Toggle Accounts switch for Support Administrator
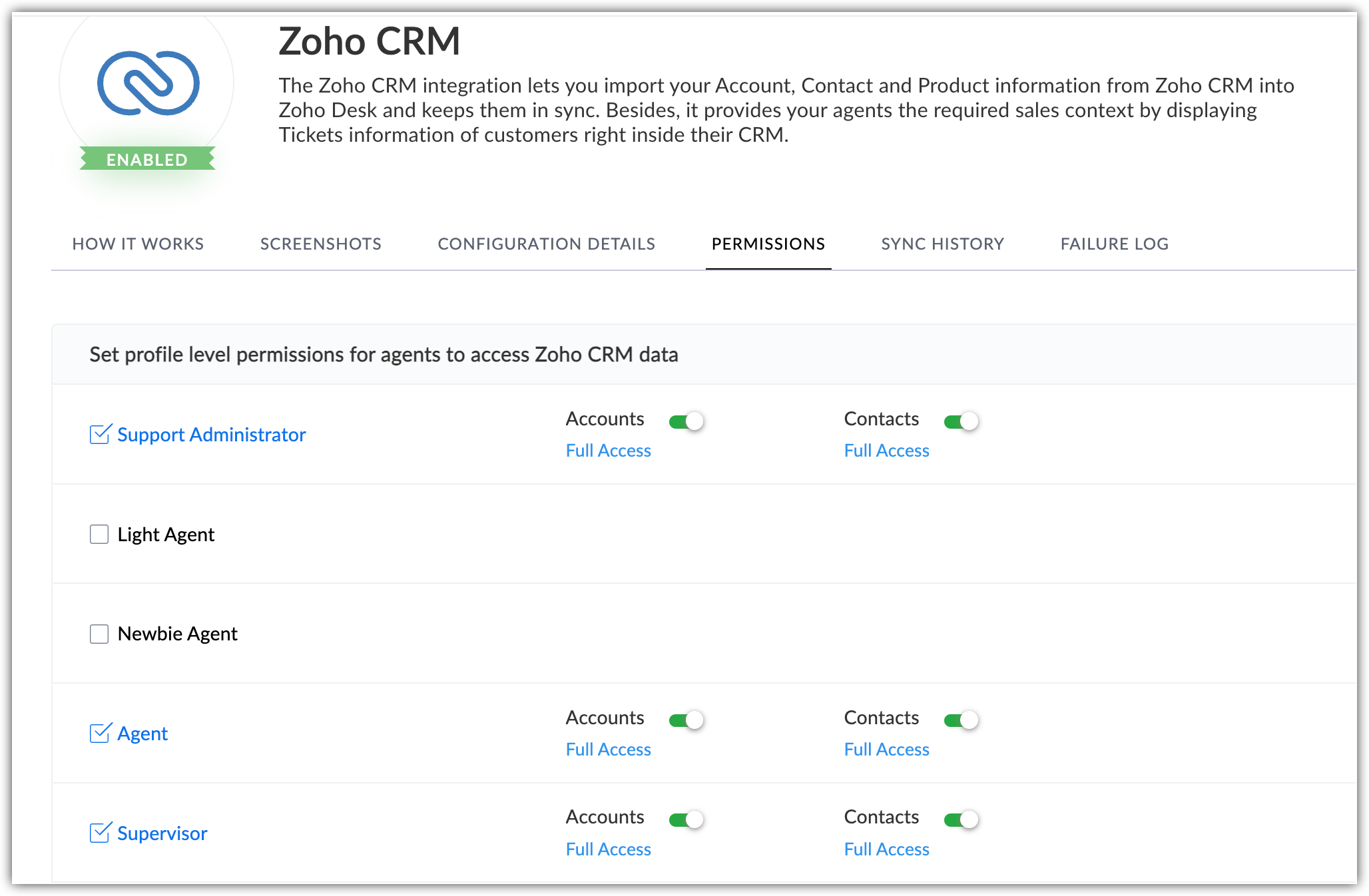Screen dimensions: 1369x896 686,421
